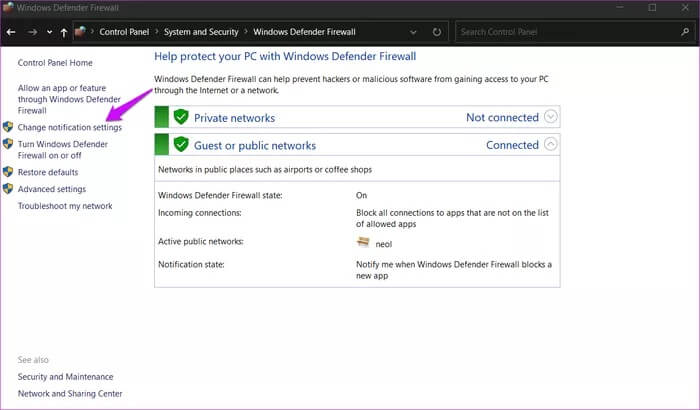Click the Guest or public networks heading
The image size is (700, 410).
click(255, 146)
